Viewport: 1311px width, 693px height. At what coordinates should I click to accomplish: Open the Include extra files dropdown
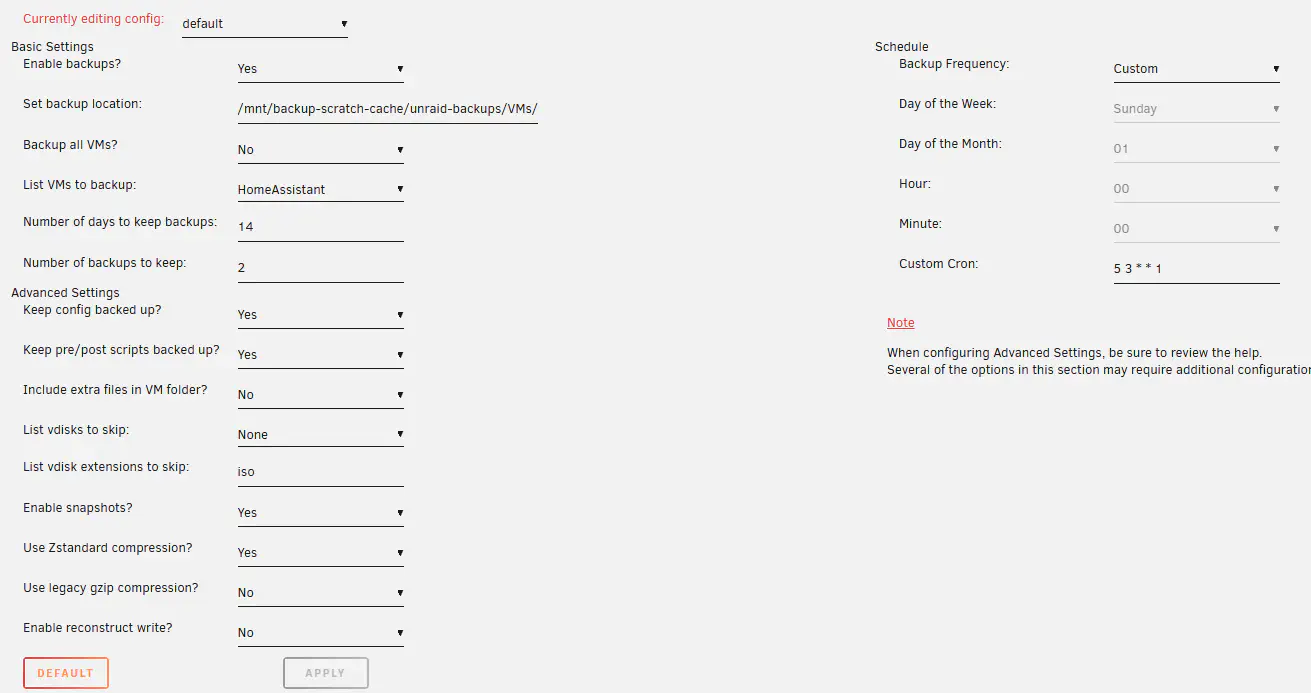click(x=320, y=394)
